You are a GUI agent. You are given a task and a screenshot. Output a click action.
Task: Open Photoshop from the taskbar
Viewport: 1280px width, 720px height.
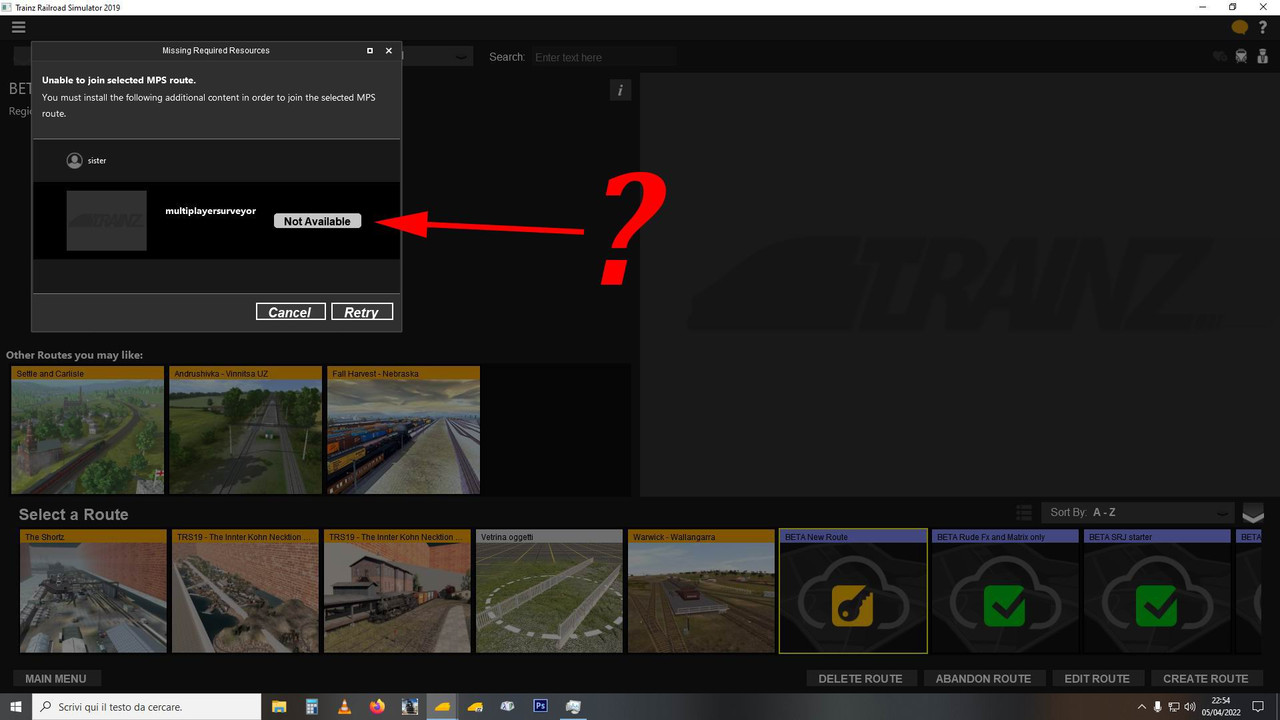(540, 706)
